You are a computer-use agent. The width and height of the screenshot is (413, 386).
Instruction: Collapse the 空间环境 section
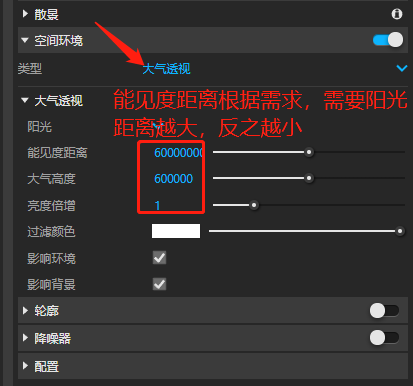pyautogui.click(x=25, y=40)
